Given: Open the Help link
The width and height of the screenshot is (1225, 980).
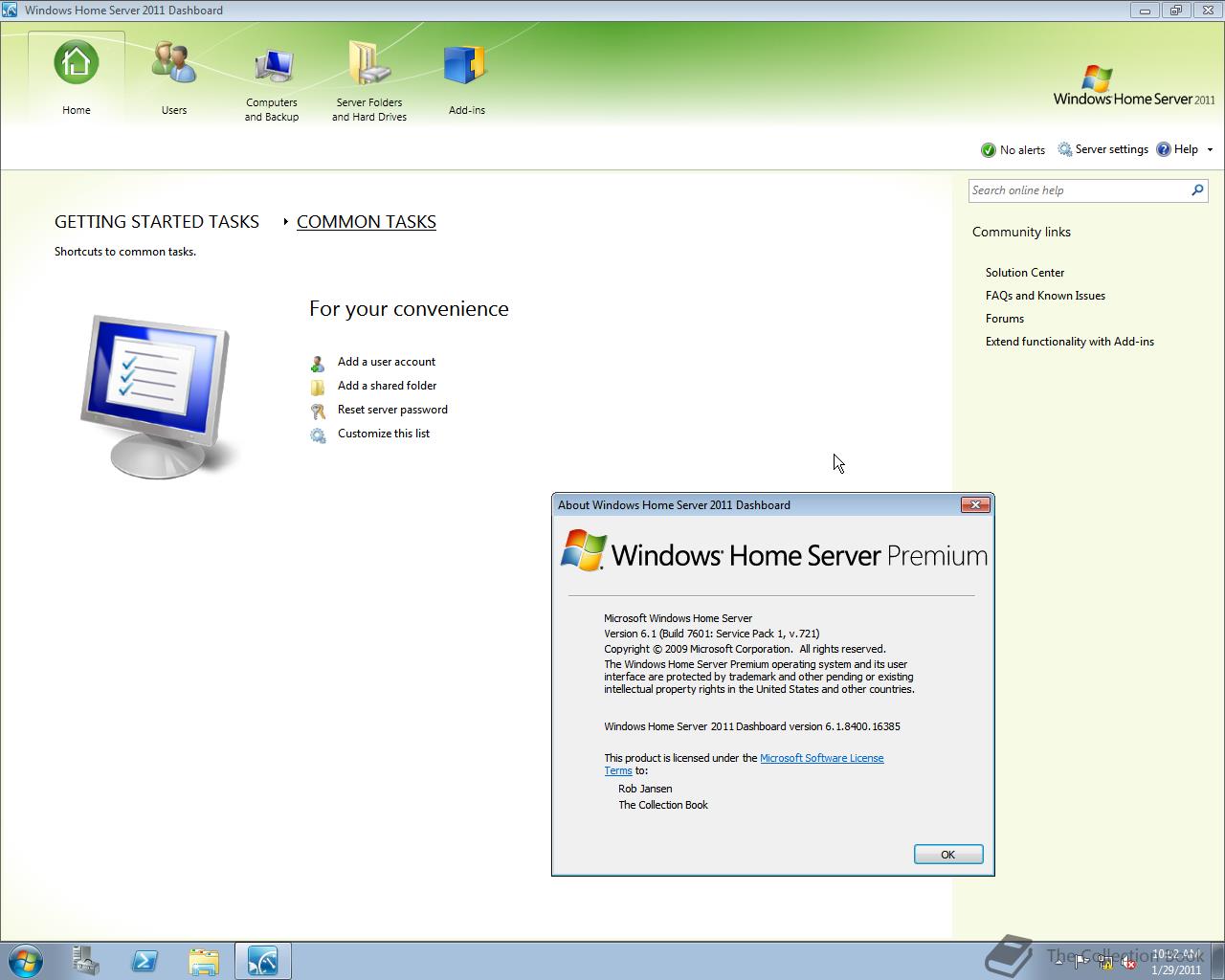Looking at the screenshot, I should point(1186,149).
